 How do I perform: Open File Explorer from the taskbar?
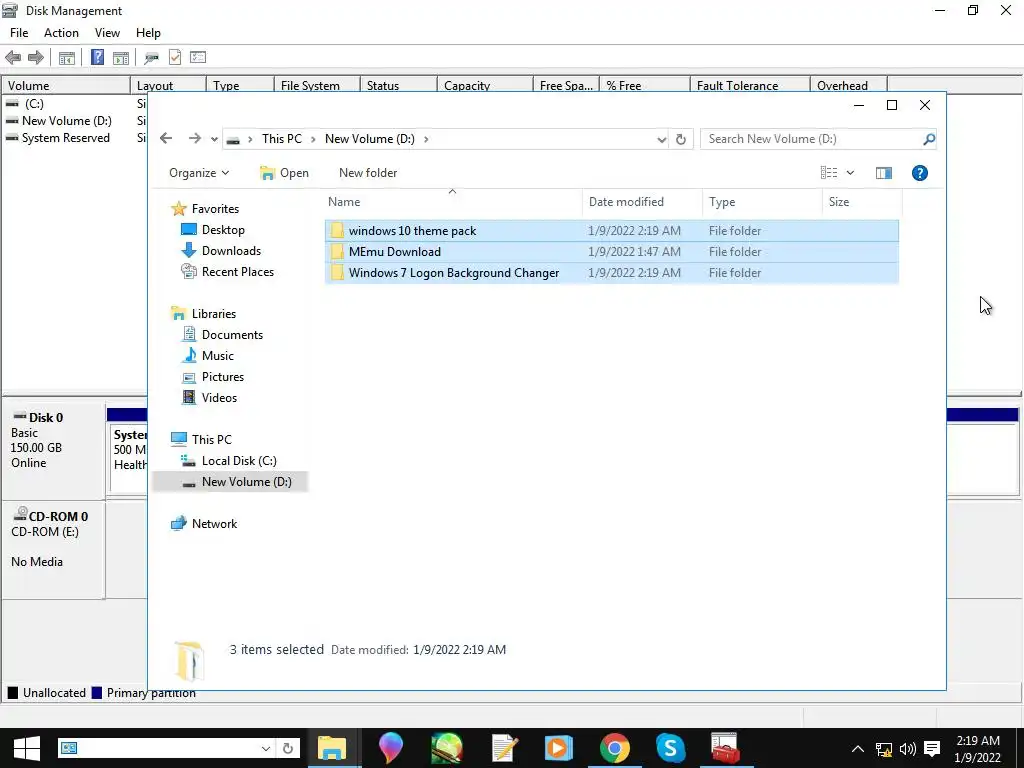[332, 748]
